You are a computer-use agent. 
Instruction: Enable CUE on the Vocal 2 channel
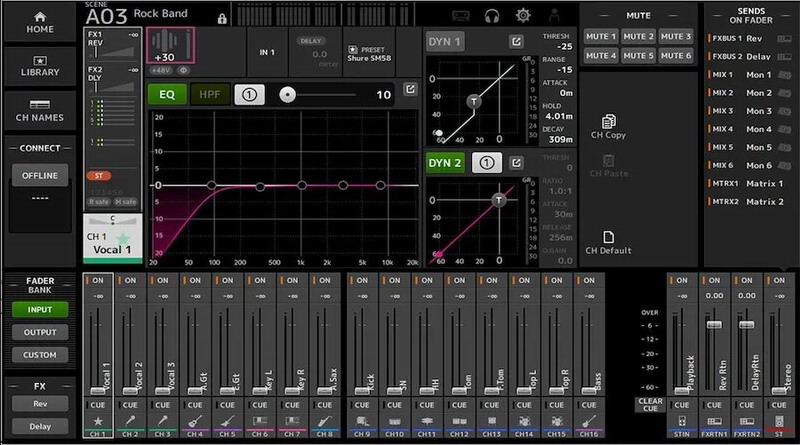pos(130,405)
